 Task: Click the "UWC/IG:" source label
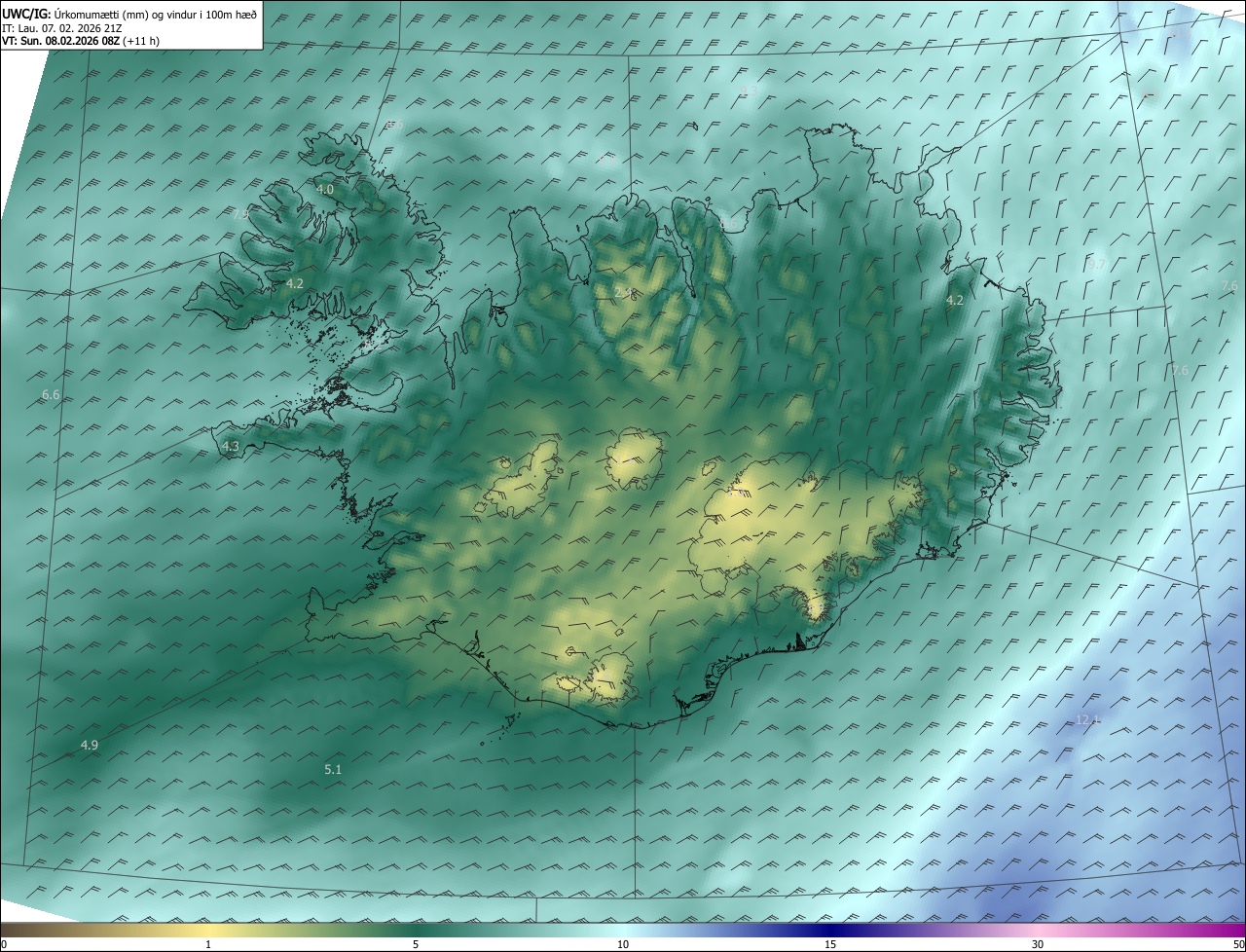tap(27, 14)
